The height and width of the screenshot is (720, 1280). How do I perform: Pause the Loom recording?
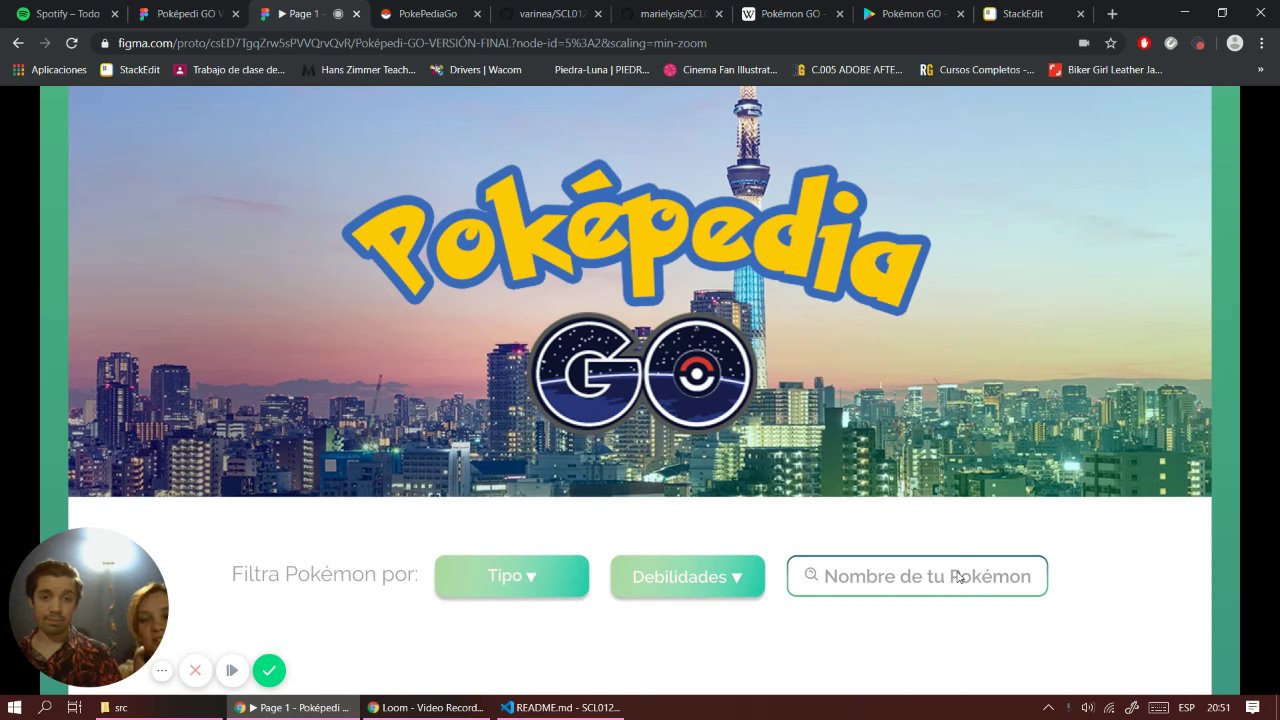(x=232, y=670)
